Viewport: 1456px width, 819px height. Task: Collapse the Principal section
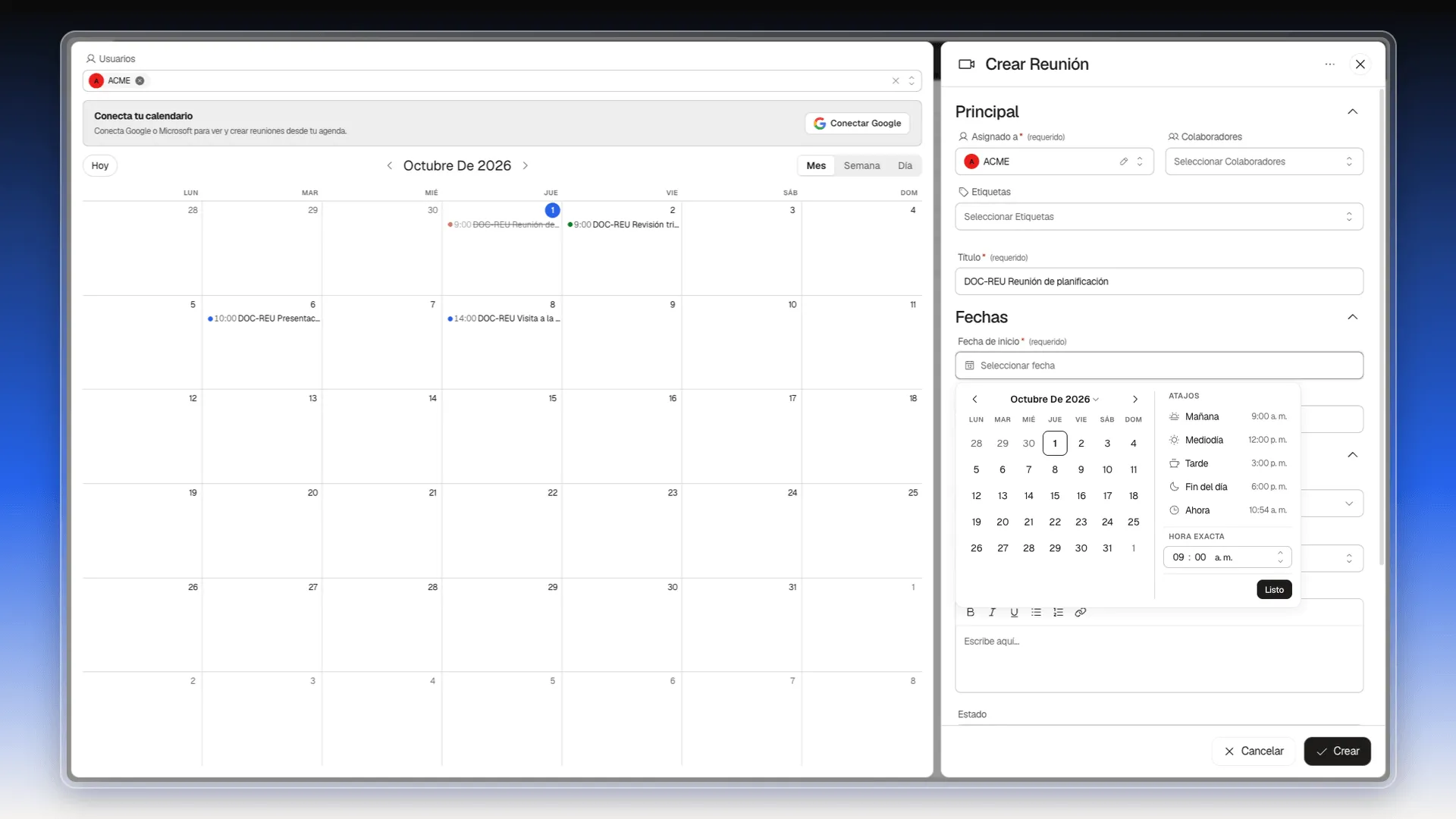1352,111
